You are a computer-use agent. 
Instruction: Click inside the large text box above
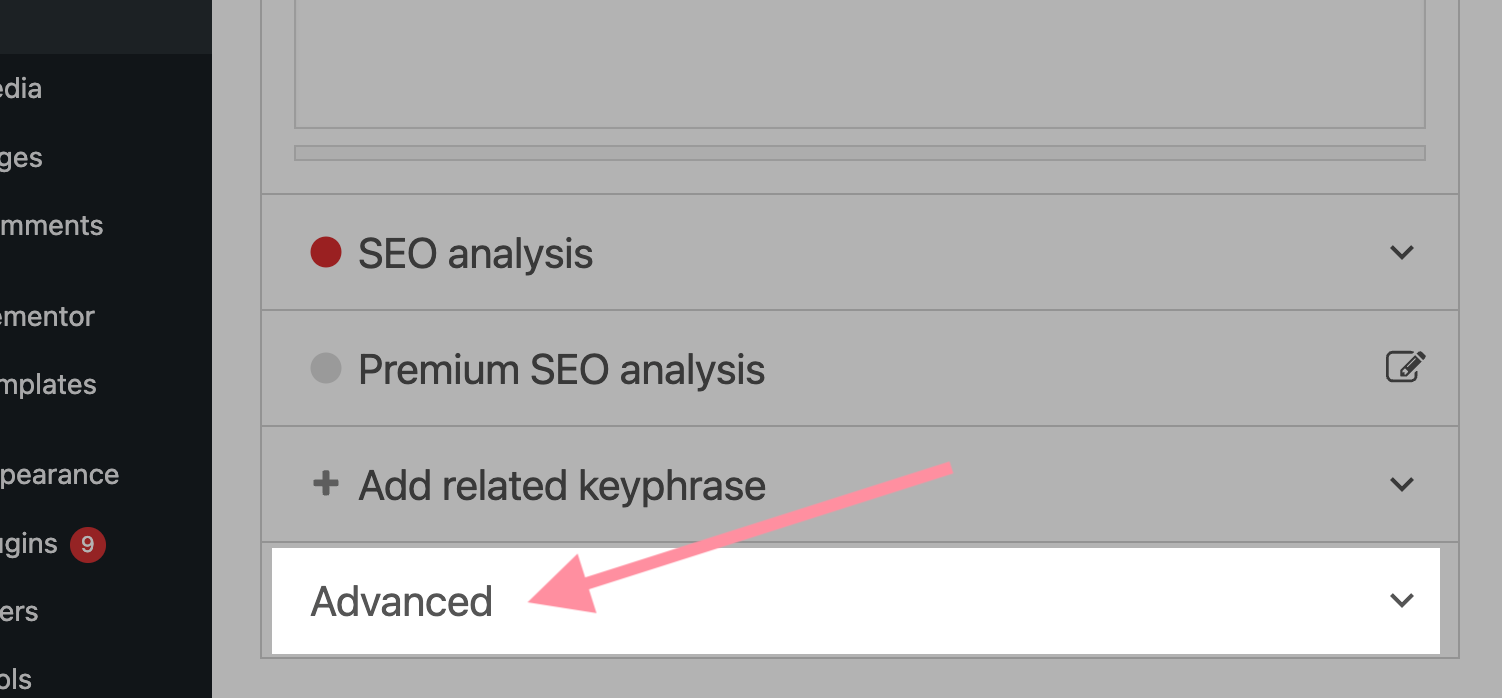tap(860, 64)
